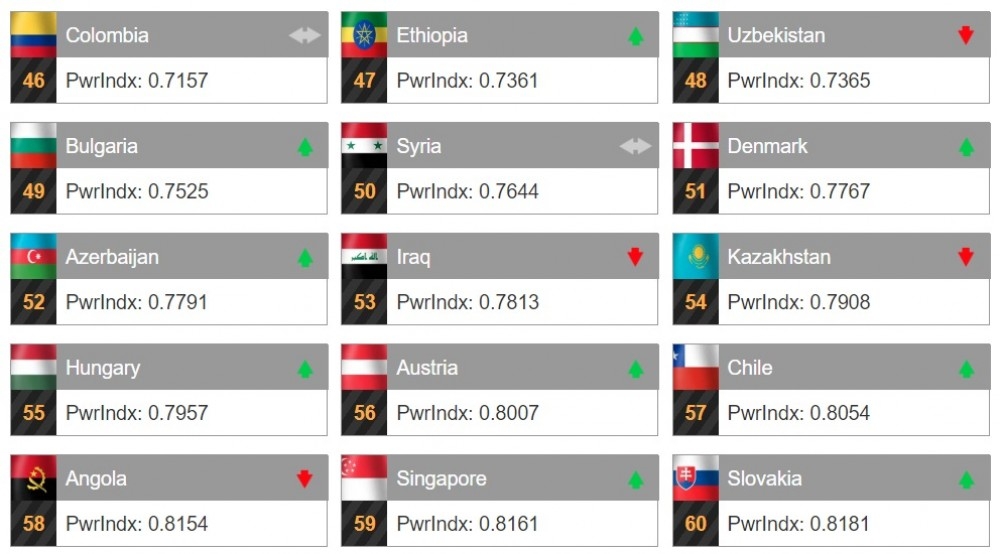Click the green up arrow beside Denmark
The image size is (1000, 554).
click(x=966, y=147)
